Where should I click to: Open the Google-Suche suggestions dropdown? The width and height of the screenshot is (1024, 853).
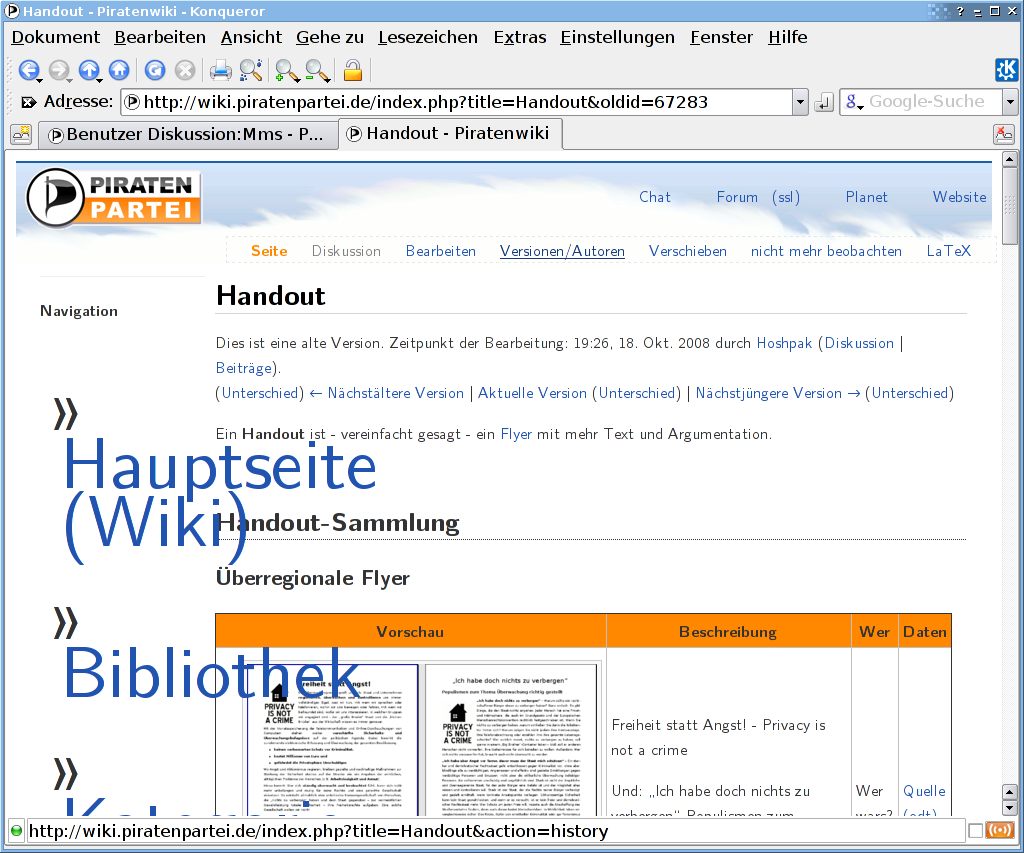pos(1010,102)
